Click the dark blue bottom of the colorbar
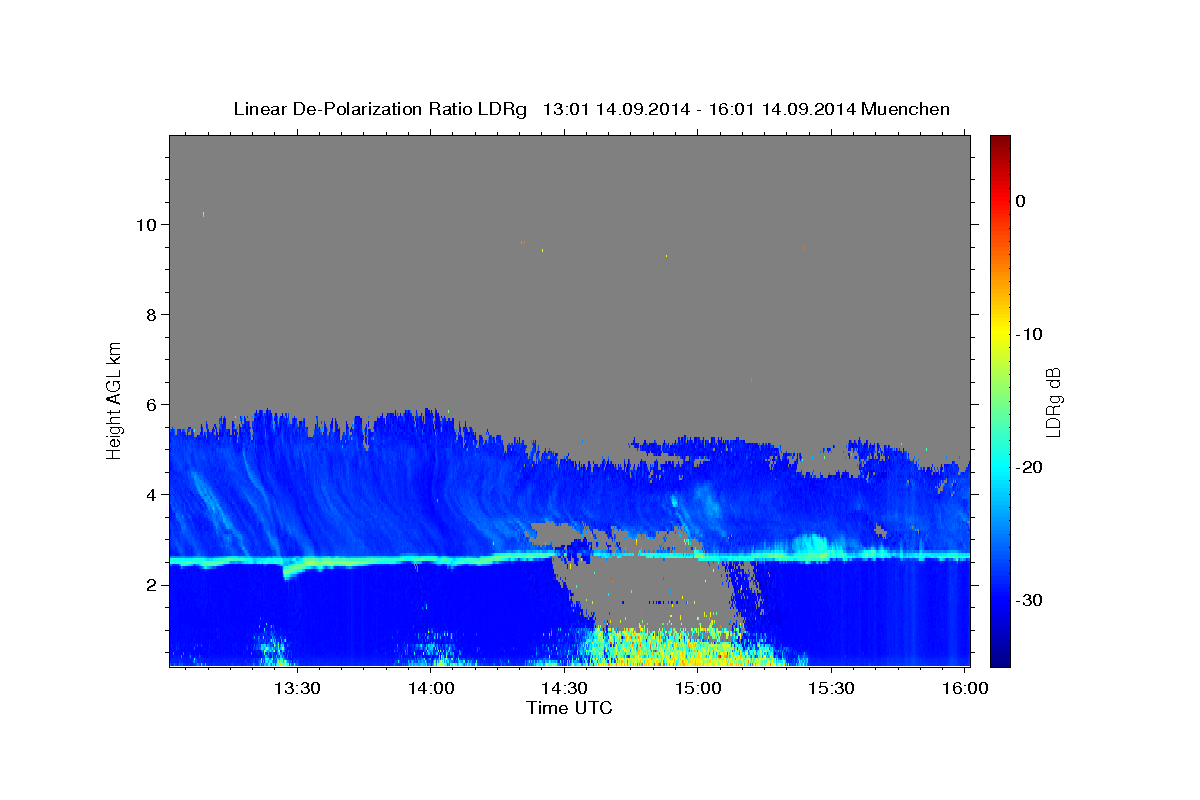 coord(1000,658)
